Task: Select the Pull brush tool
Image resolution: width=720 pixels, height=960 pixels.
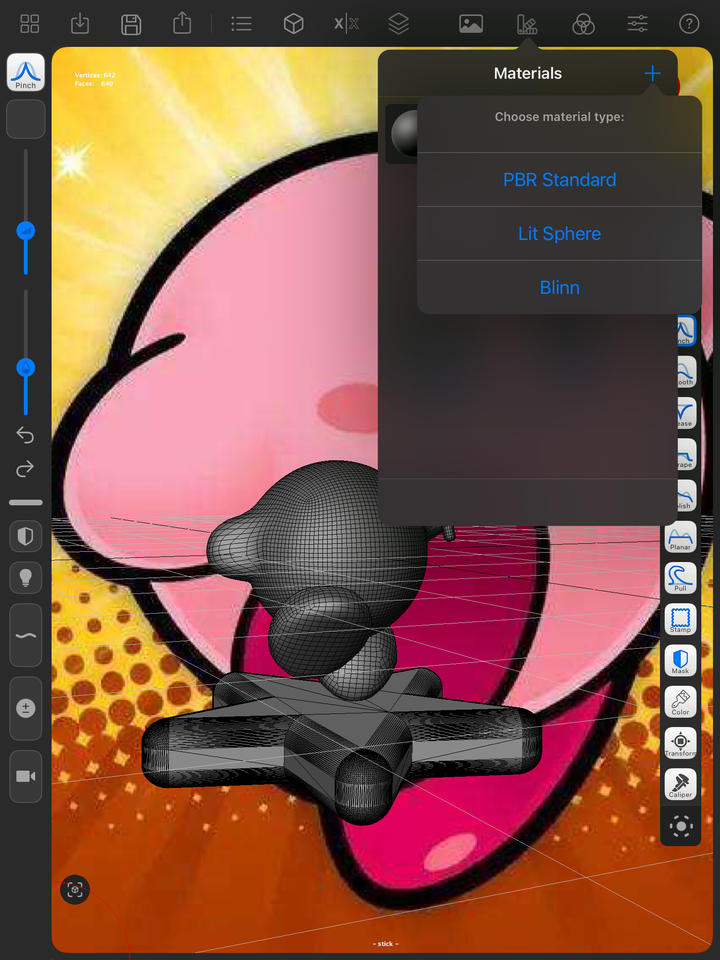Action: pos(680,577)
